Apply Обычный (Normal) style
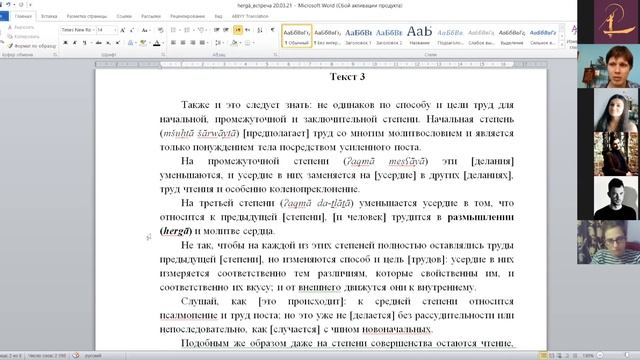This screenshot has height=360, width=640. [x=297, y=36]
